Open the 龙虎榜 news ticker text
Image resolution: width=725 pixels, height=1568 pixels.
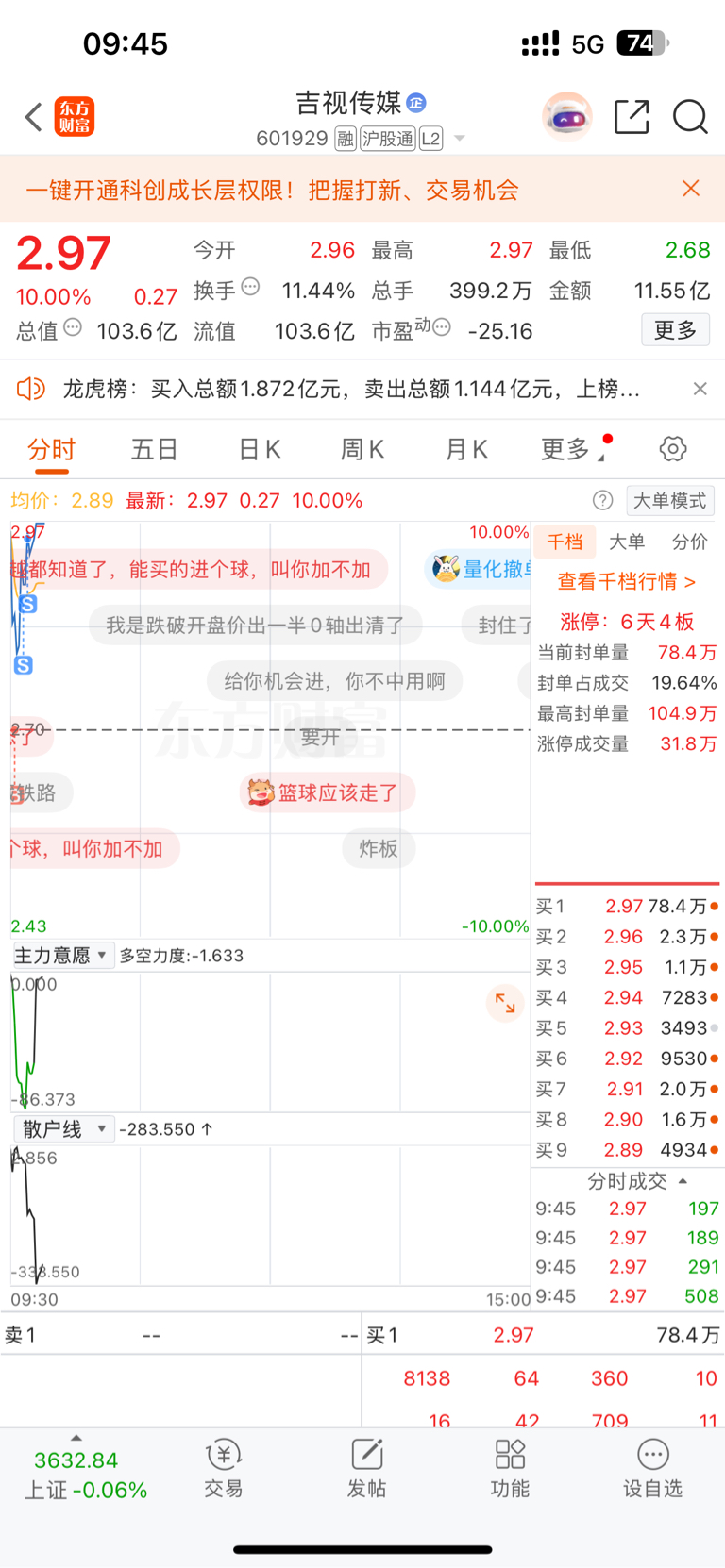click(x=351, y=389)
